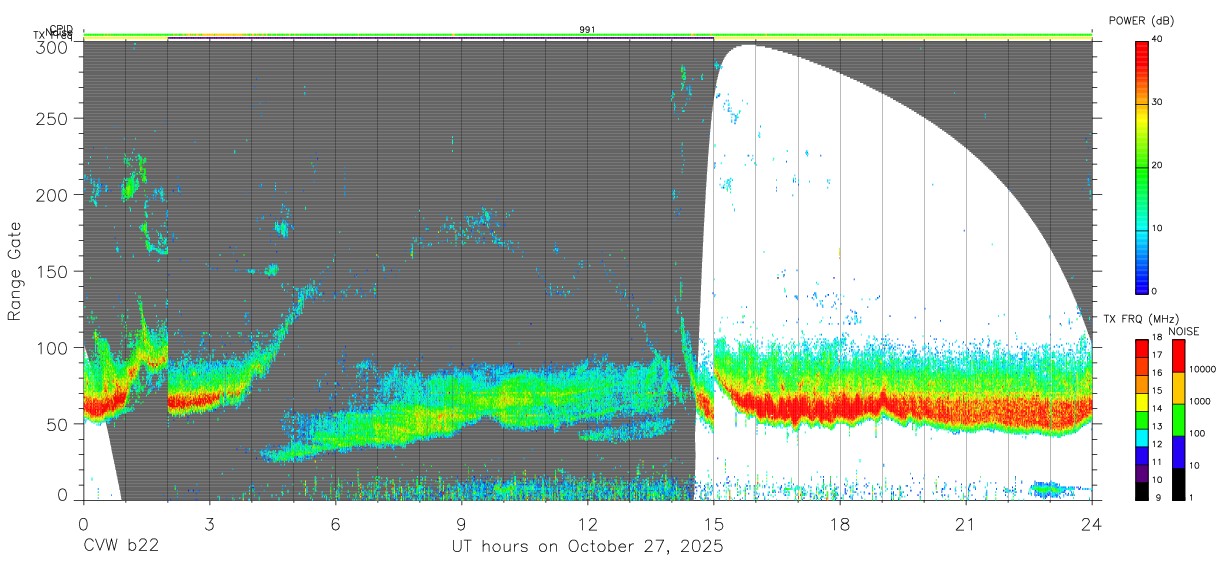Click hour 24 on the time axis

[x=1092, y=523]
